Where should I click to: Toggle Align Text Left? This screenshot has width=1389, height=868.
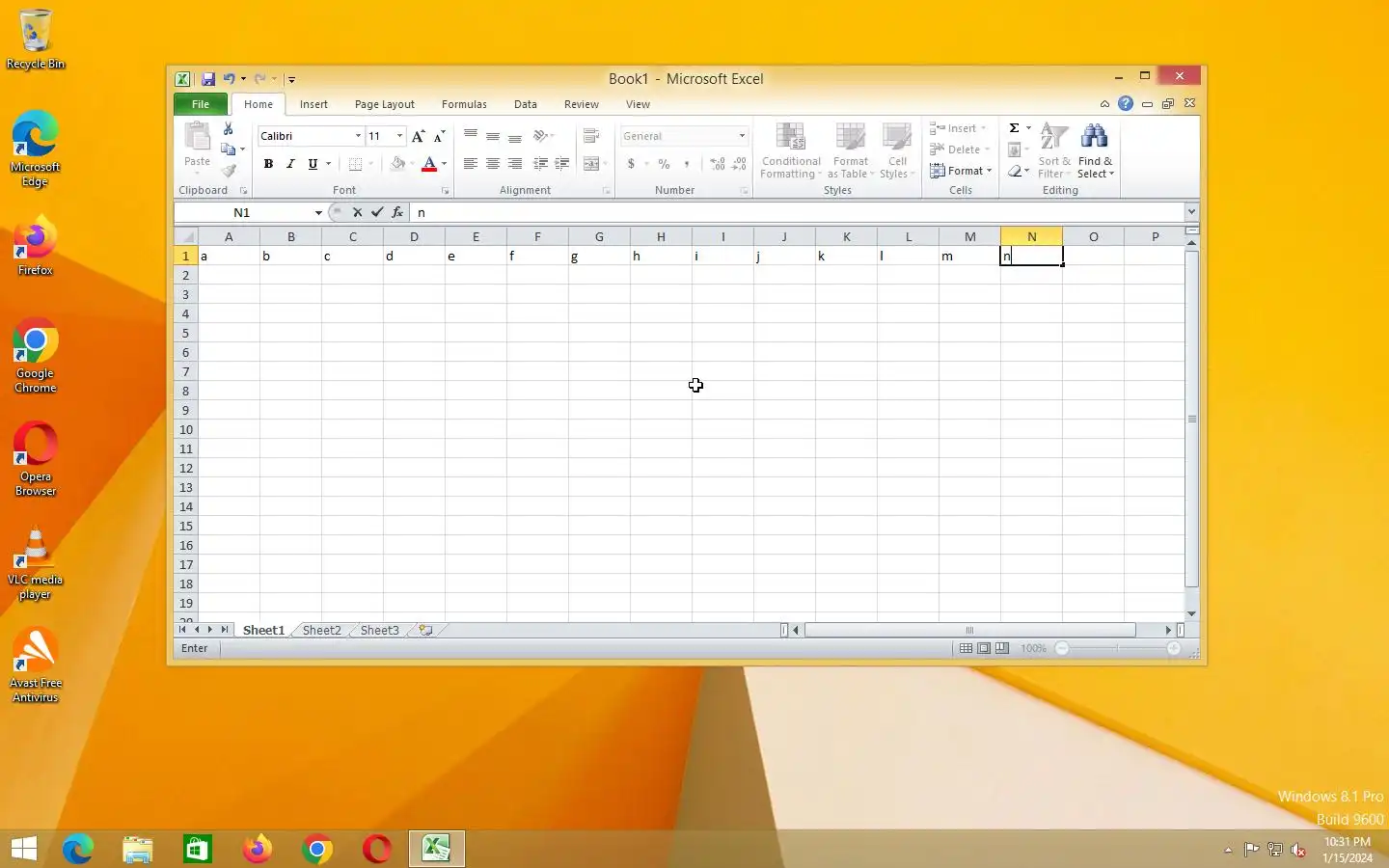[471, 164]
